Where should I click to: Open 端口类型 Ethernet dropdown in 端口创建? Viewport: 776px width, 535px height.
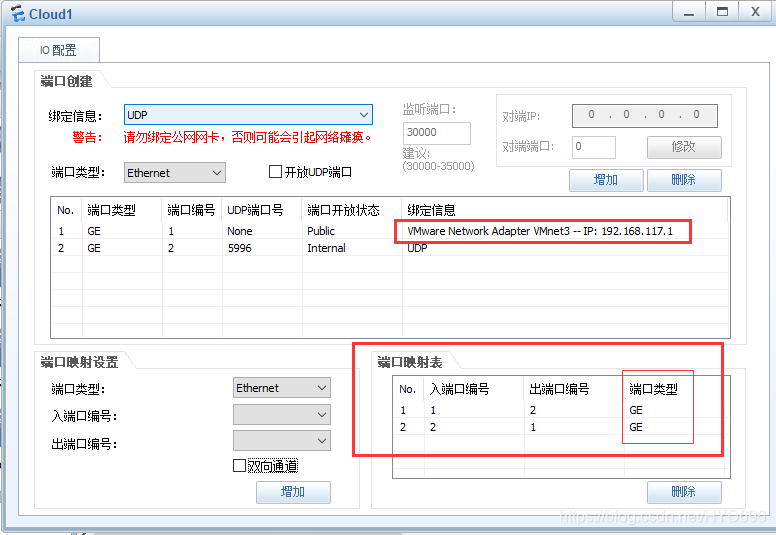tap(175, 173)
